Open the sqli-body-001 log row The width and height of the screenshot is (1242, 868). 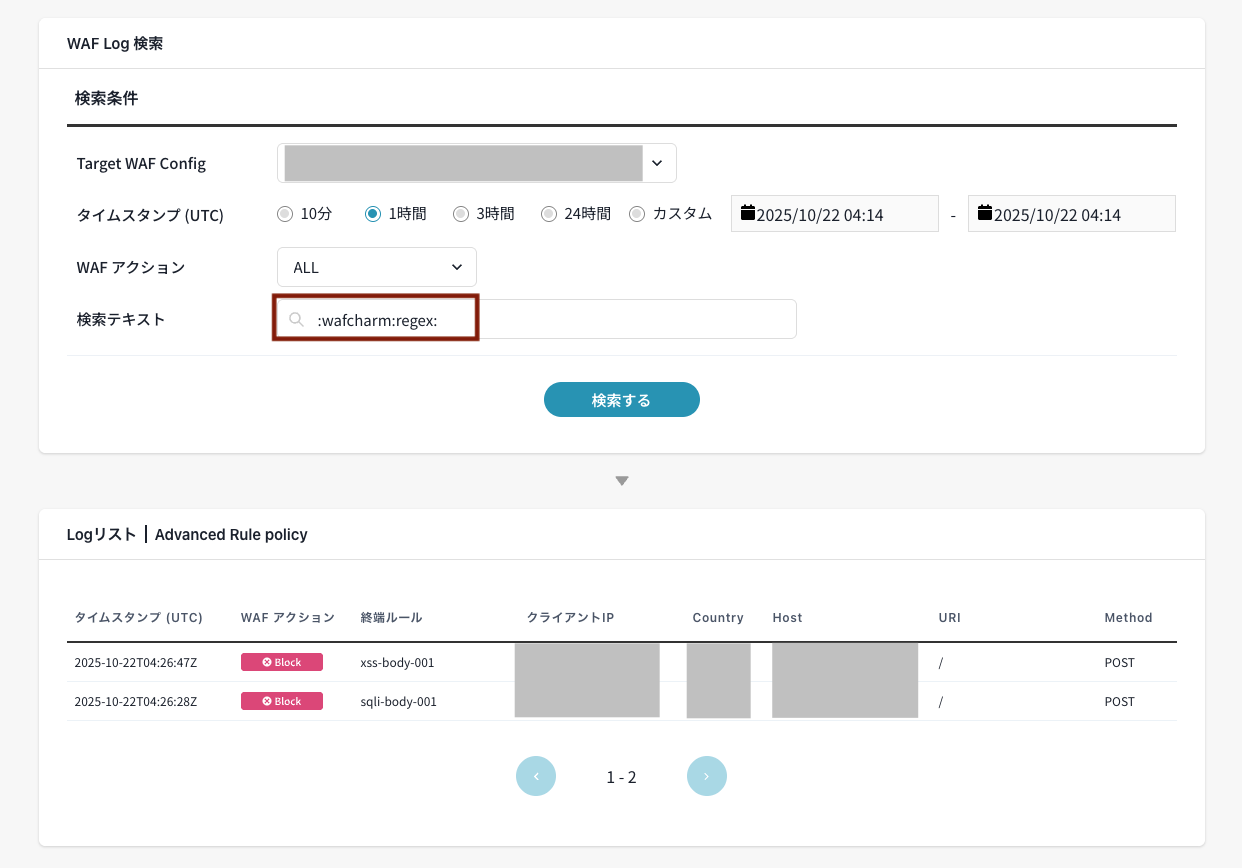pyautogui.click(x=398, y=701)
